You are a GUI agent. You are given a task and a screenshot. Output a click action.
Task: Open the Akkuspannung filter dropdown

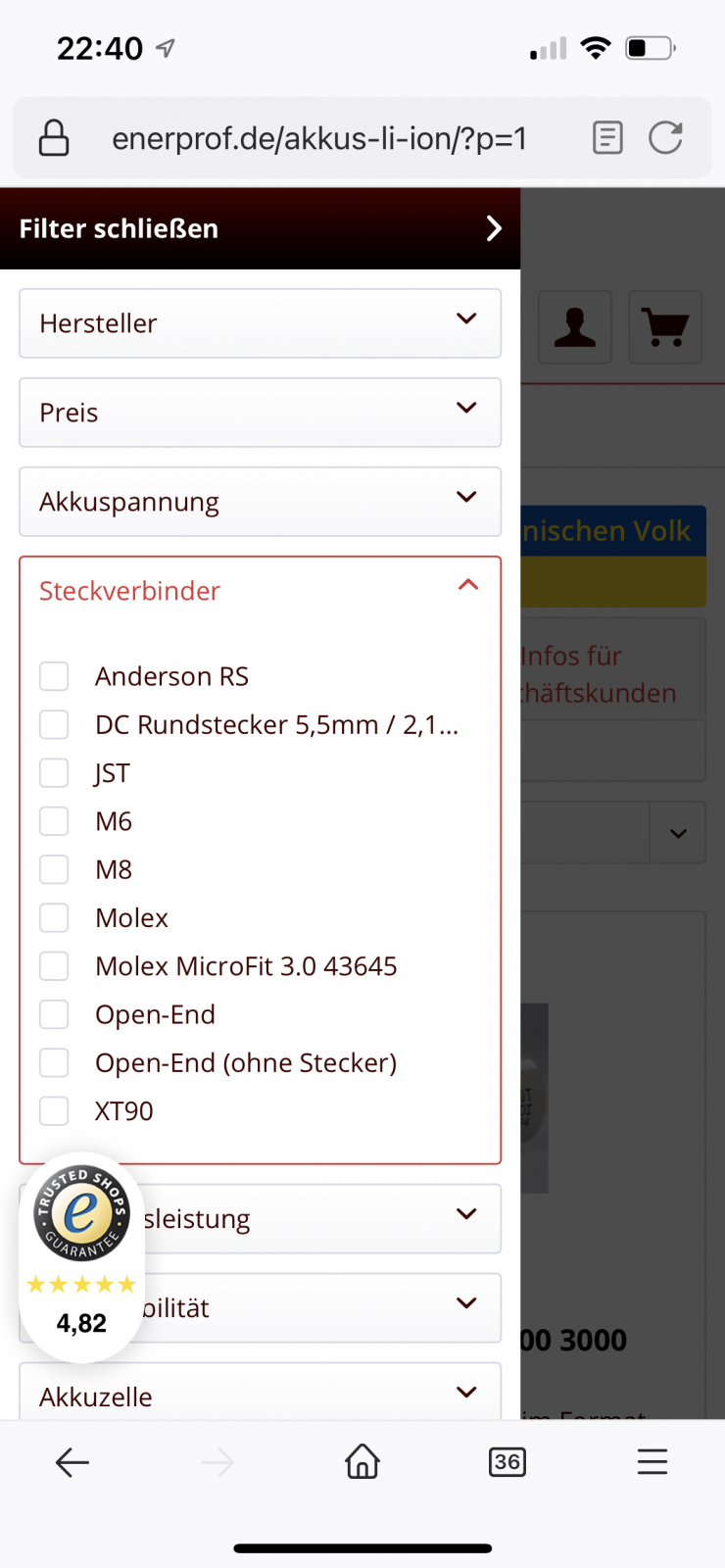click(260, 502)
